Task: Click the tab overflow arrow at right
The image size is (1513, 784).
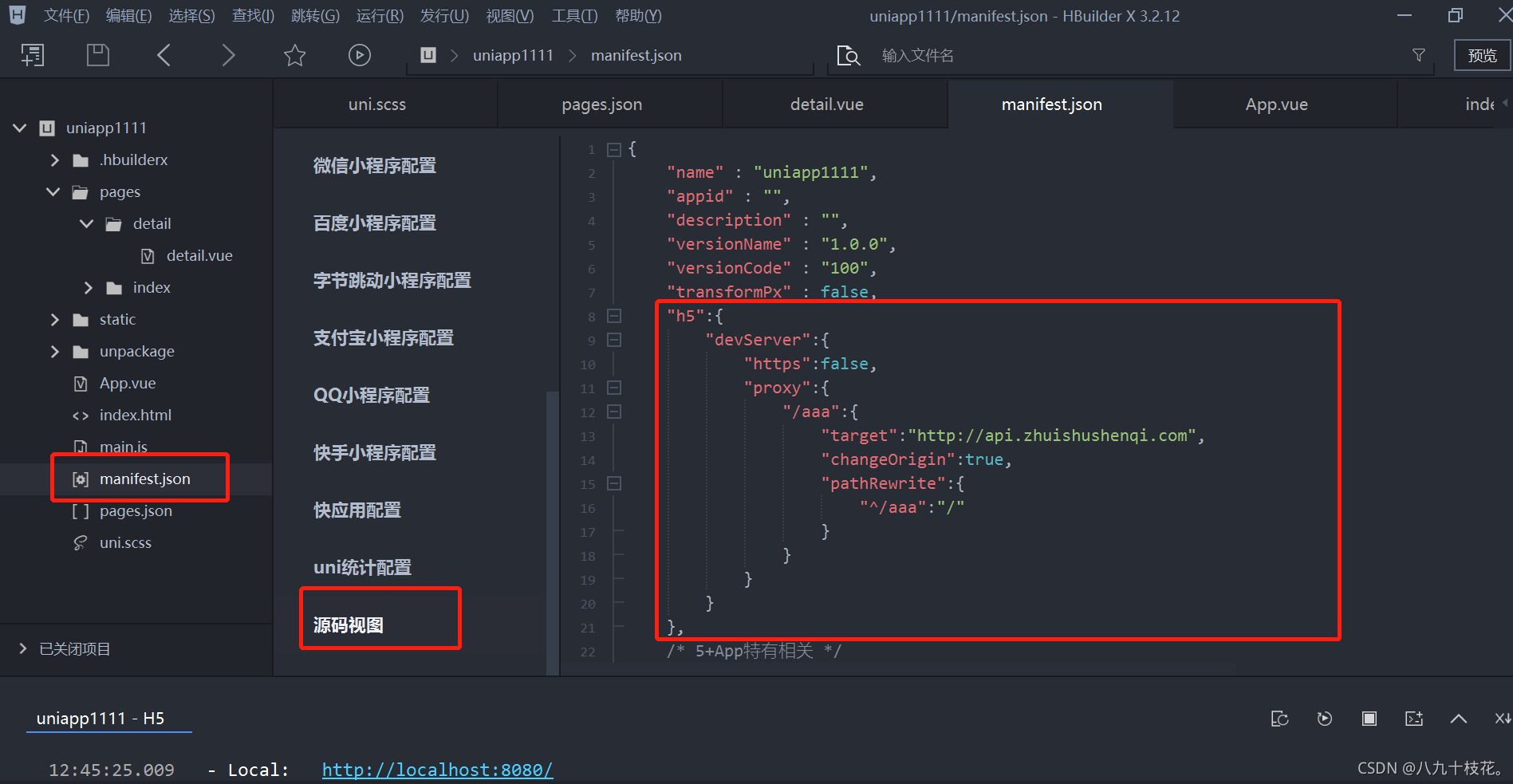Action: [x=1505, y=103]
